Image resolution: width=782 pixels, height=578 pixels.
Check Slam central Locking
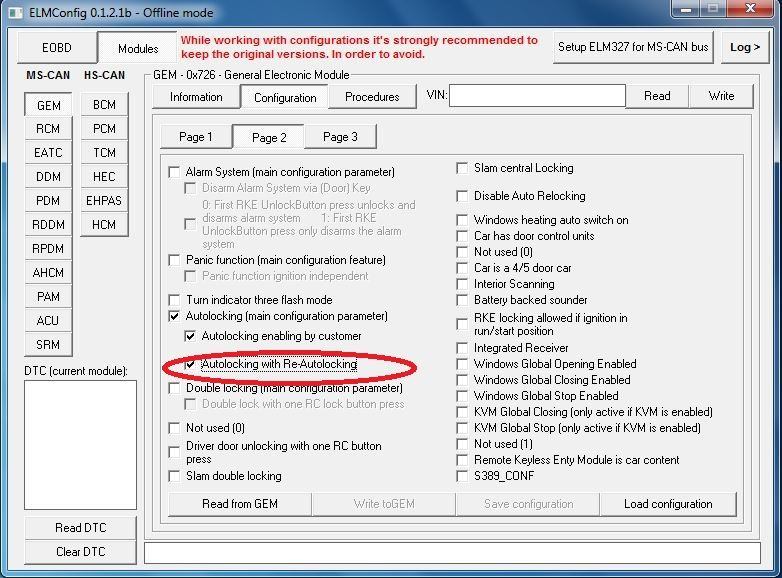tap(462, 168)
